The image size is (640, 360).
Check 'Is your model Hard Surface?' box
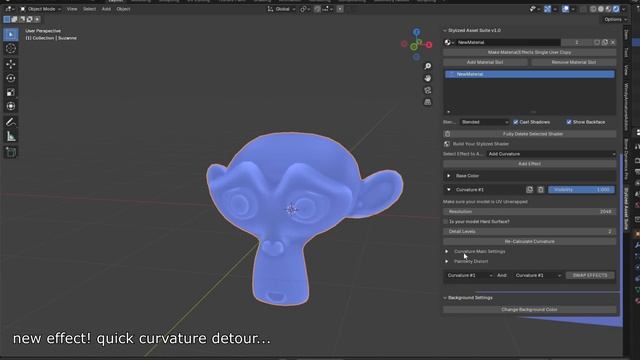pos(446,222)
